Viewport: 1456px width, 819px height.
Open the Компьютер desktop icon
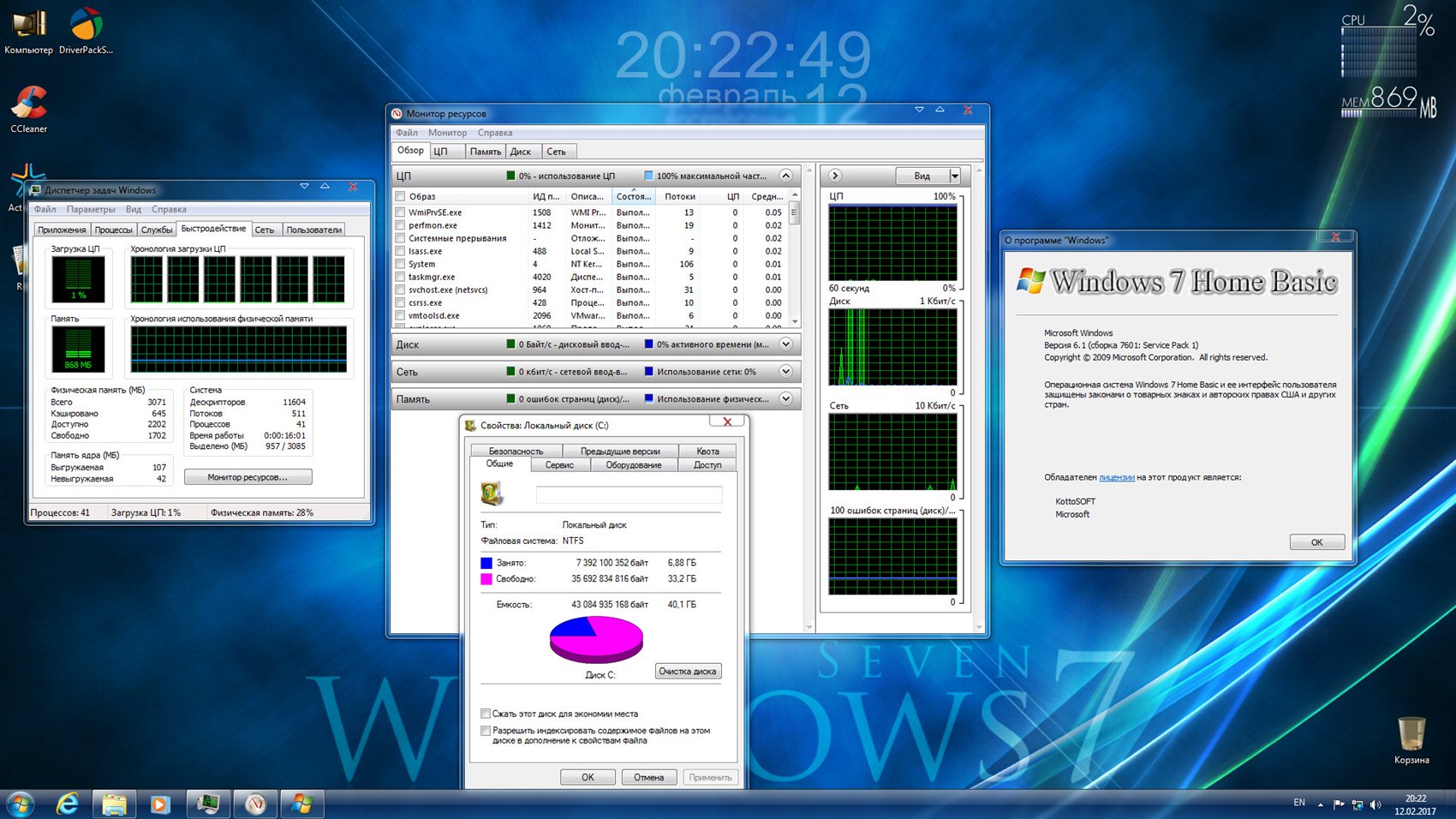click(28, 31)
